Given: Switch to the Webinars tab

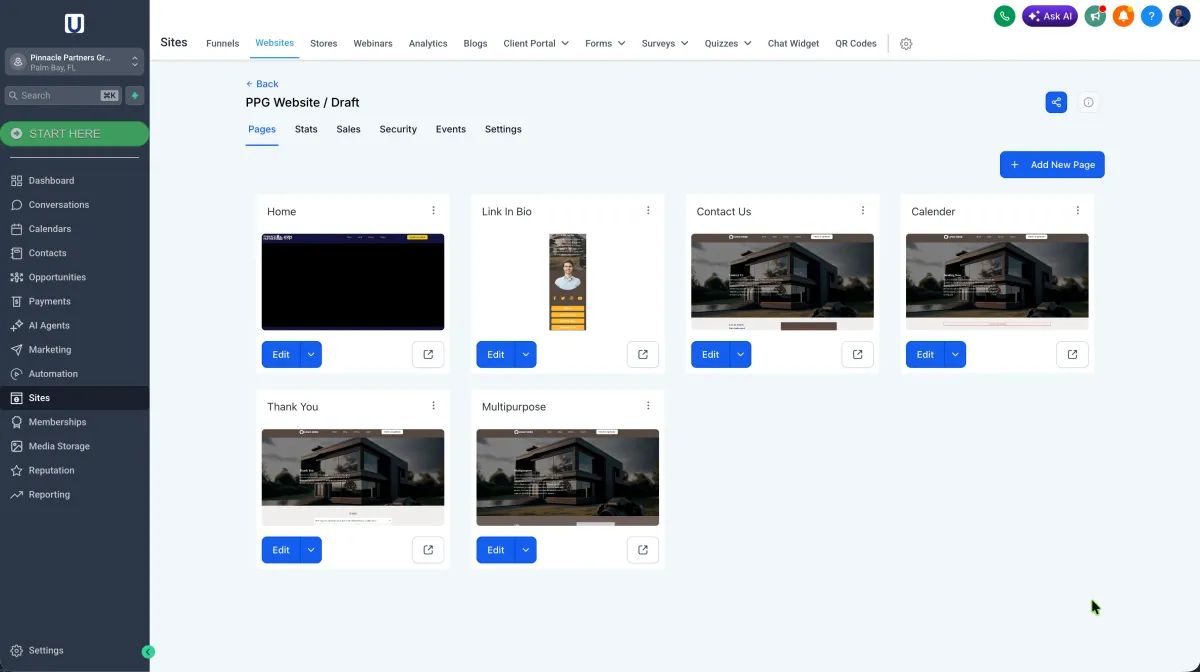Looking at the screenshot, I should pyautogui.click(x=373, y=44).
